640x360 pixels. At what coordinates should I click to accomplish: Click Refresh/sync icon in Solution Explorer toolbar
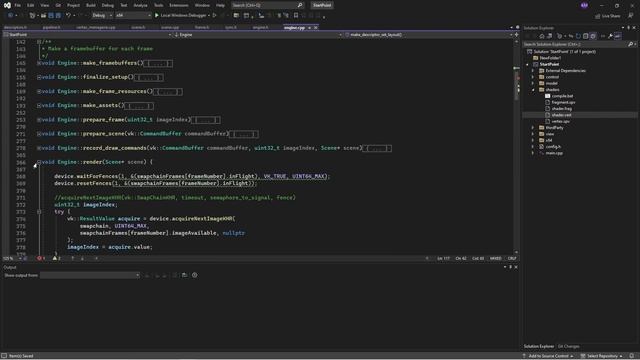[x=578, y=36]
